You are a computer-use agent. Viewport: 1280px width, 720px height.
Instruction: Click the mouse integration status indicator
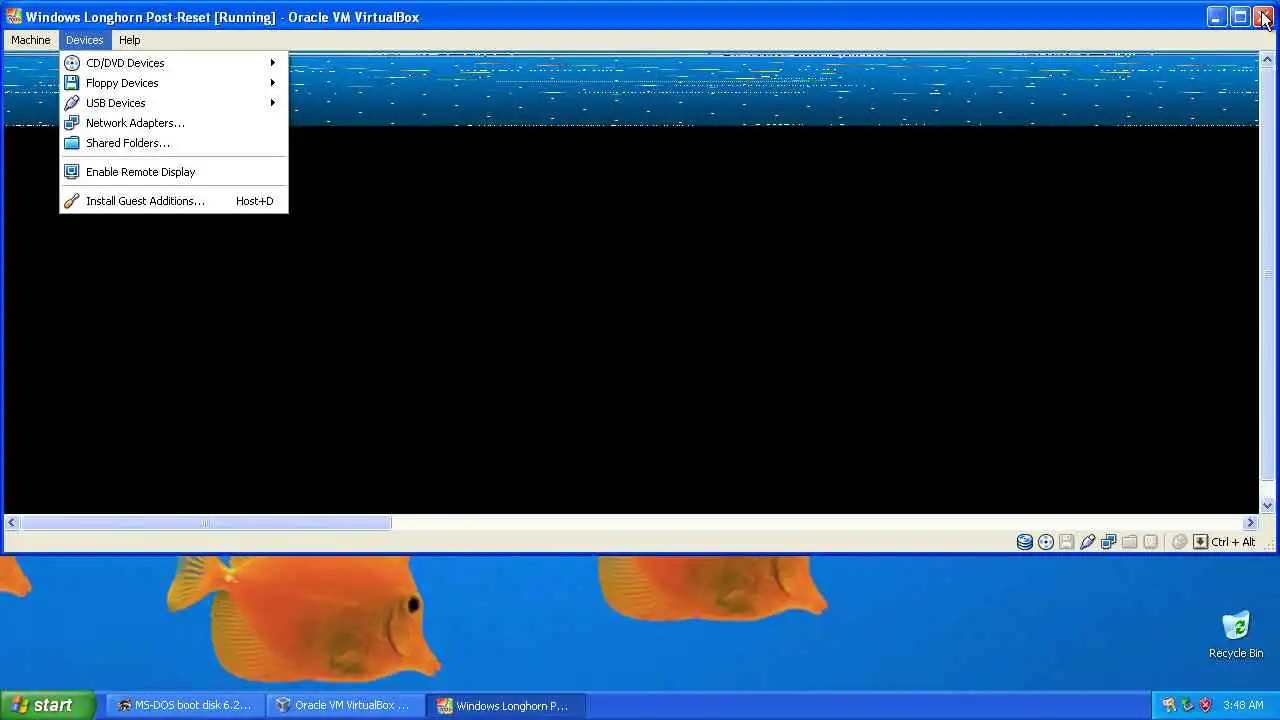(x=1180, y=542)
